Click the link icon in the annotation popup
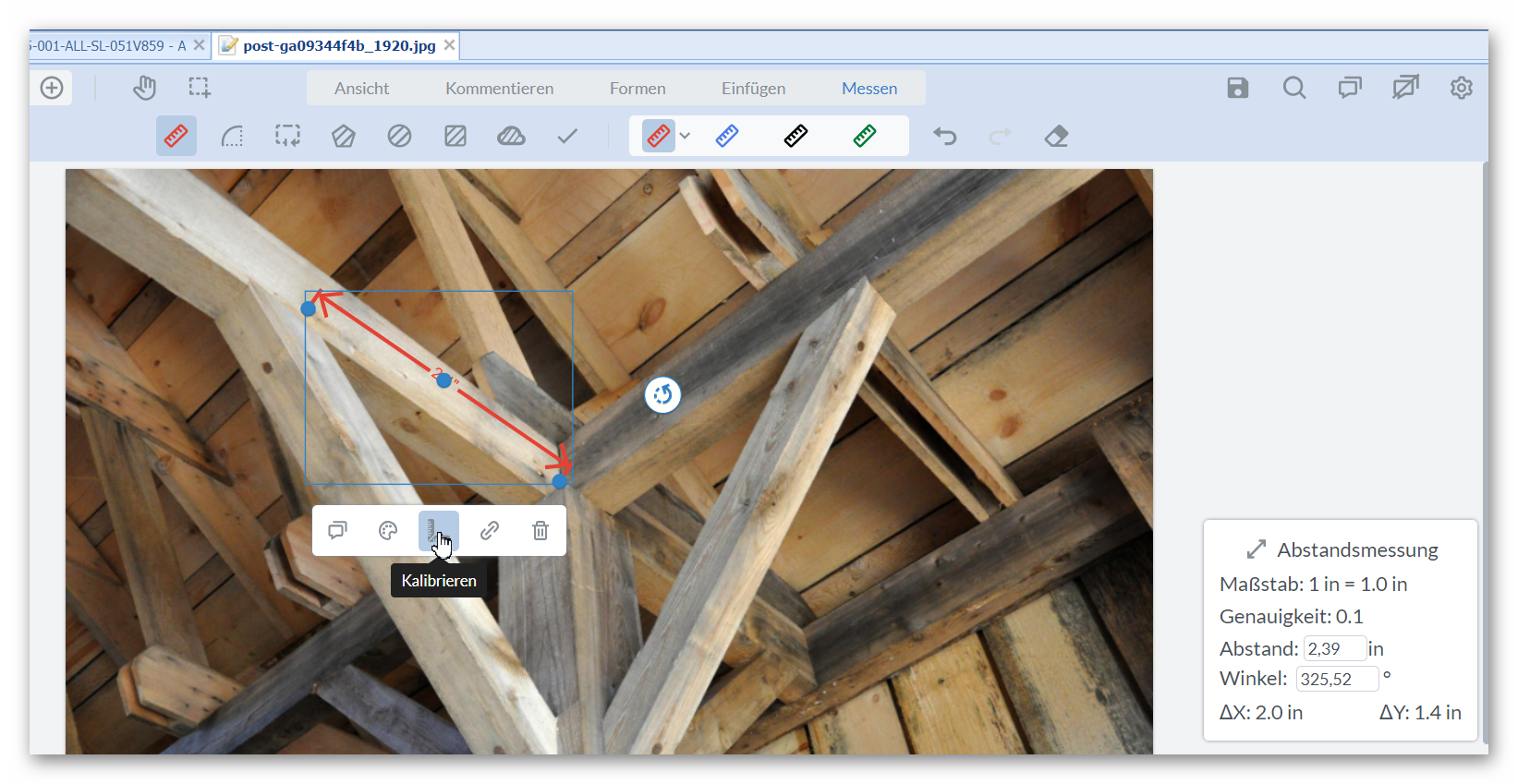The height and width of the screenshot is (784, 1518). click(x=490, y=531)
